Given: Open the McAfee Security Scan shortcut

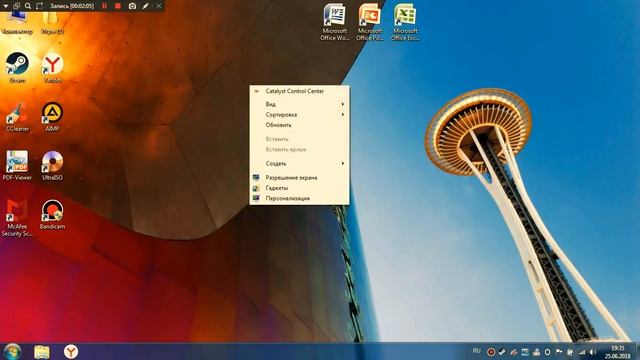Looking at the screenshot, I should (17, 218).
